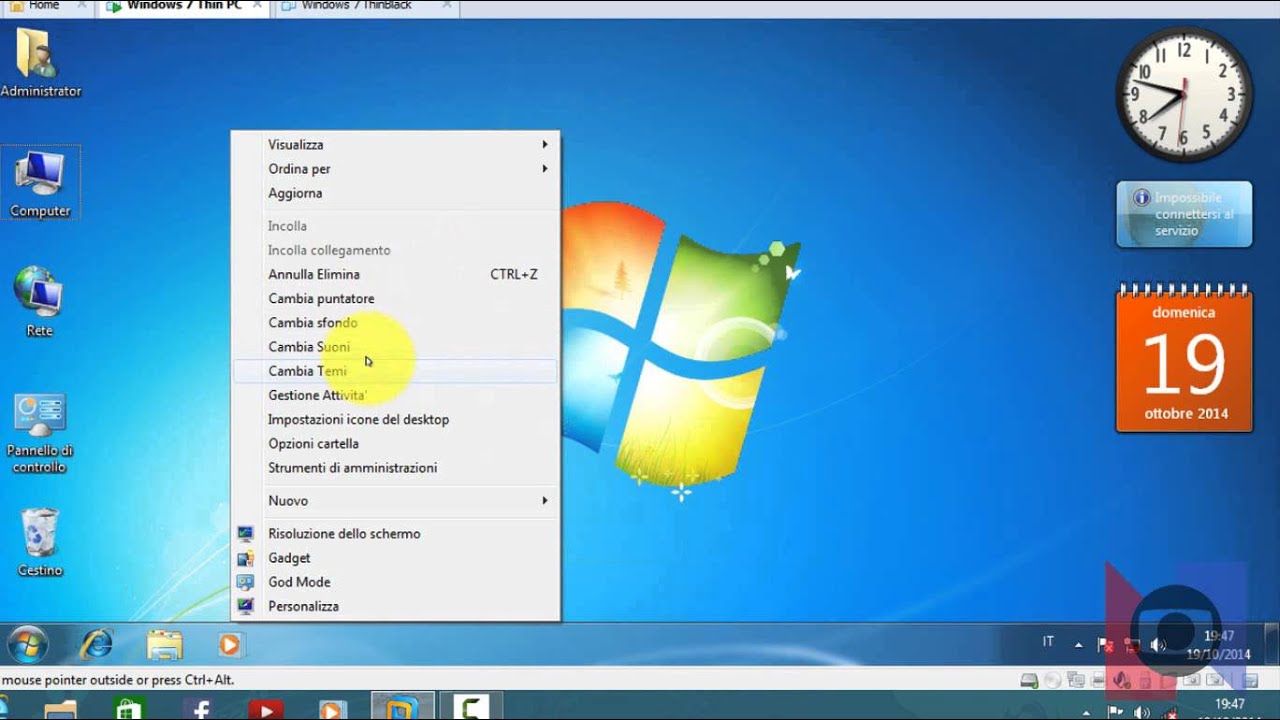Viewport: 1280px width, 720px height.
Task: Click the calendar gadget showing 19
Action: pyautogui.click(x=1184, y=358)
